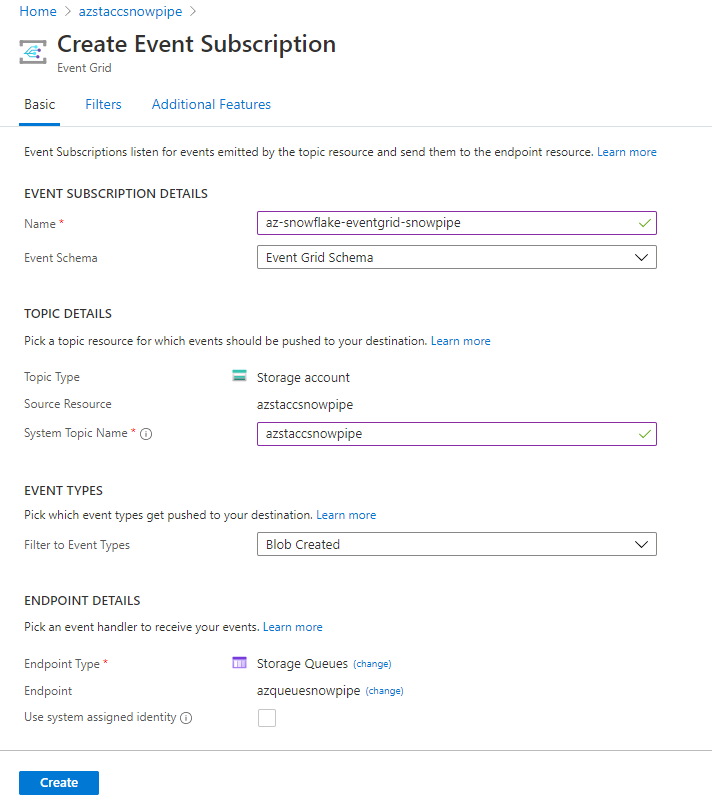The width and height of the screenshot is (712, 805).
Task: Click the System Topic Name info icon
Action: pyautogui.click(x=146, y=434)
